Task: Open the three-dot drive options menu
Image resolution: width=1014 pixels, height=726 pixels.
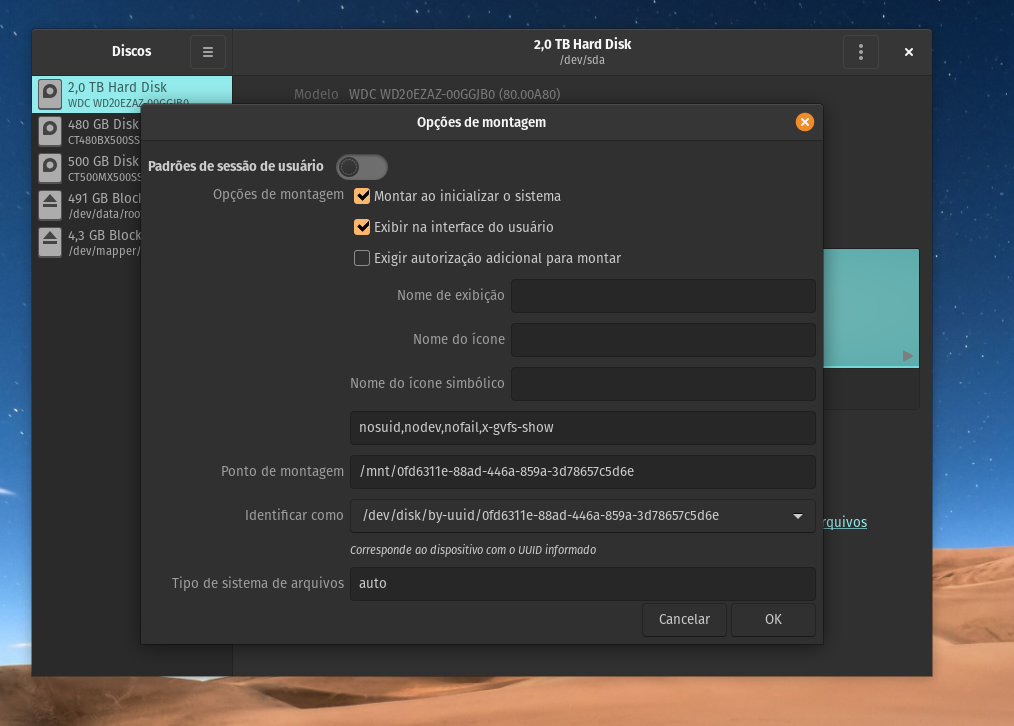Action: click(861, 52)
